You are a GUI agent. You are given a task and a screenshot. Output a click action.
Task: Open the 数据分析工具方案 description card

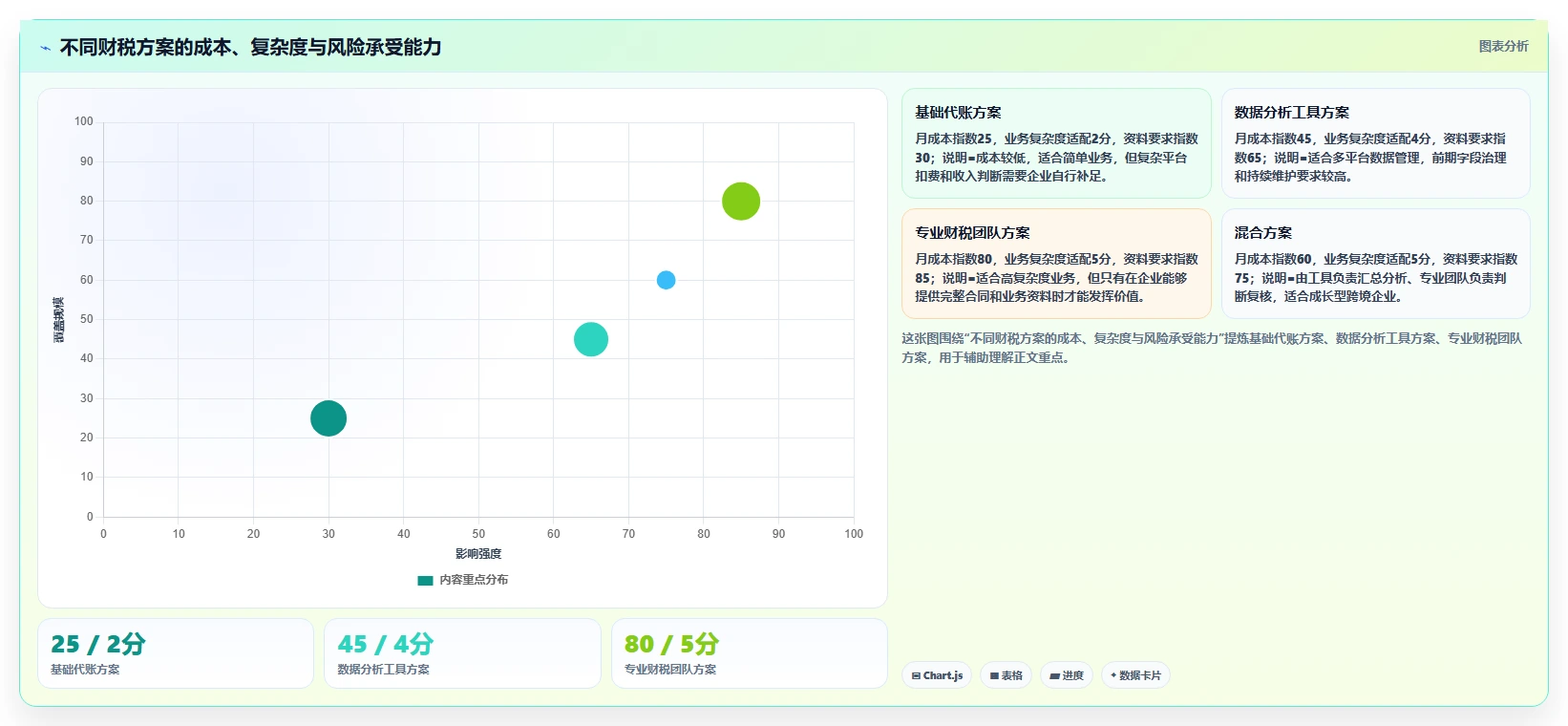tap(1375, 143)
